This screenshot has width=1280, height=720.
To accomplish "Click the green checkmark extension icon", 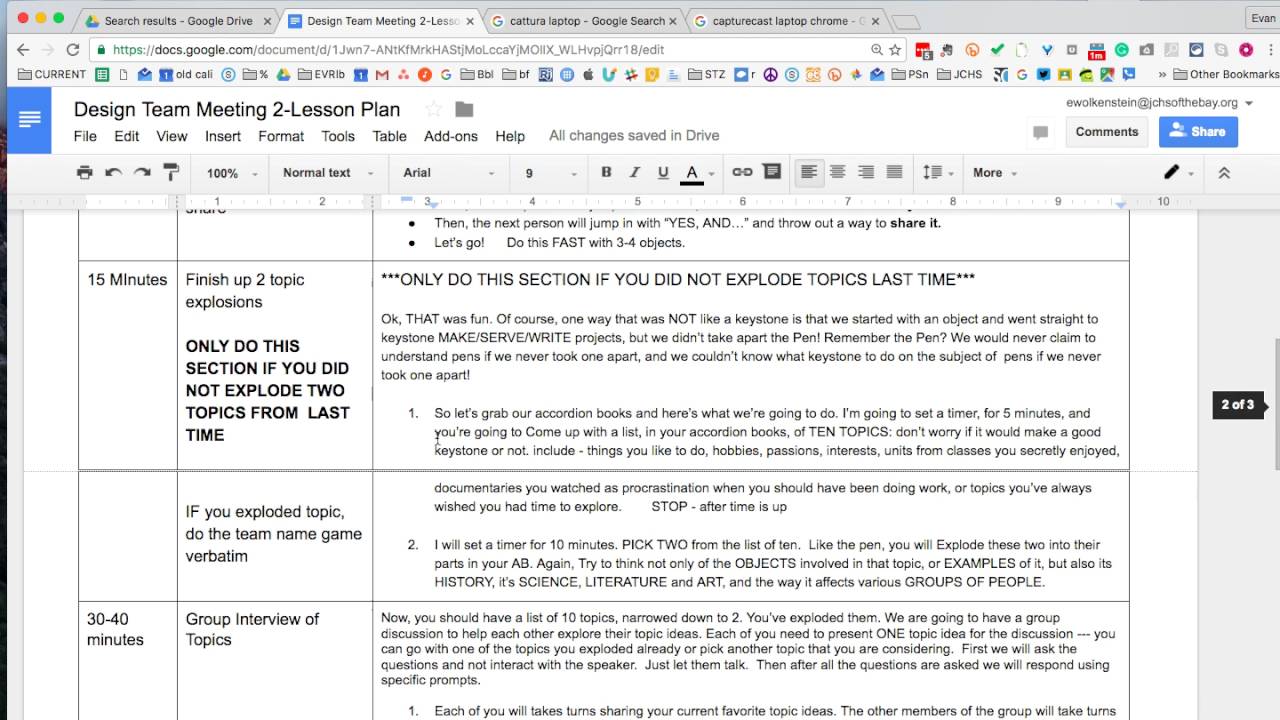I will pos(996,50).
